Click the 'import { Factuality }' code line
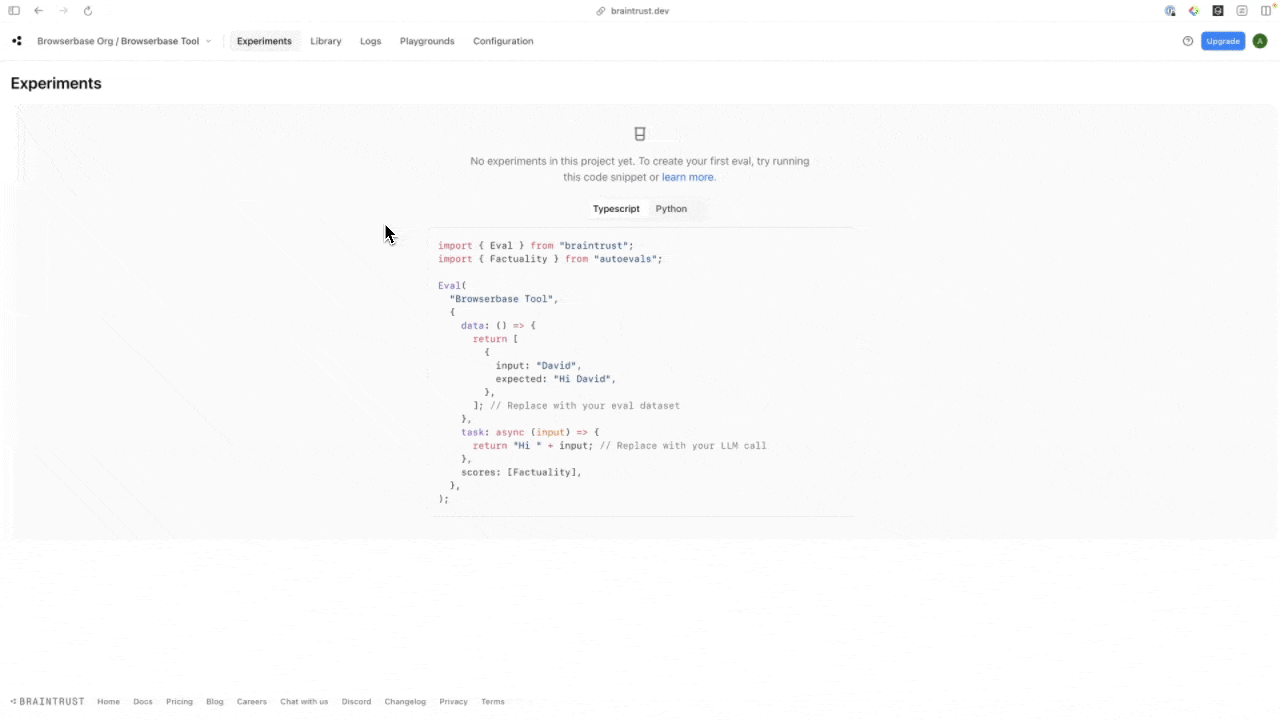 [x=550, y=259]
